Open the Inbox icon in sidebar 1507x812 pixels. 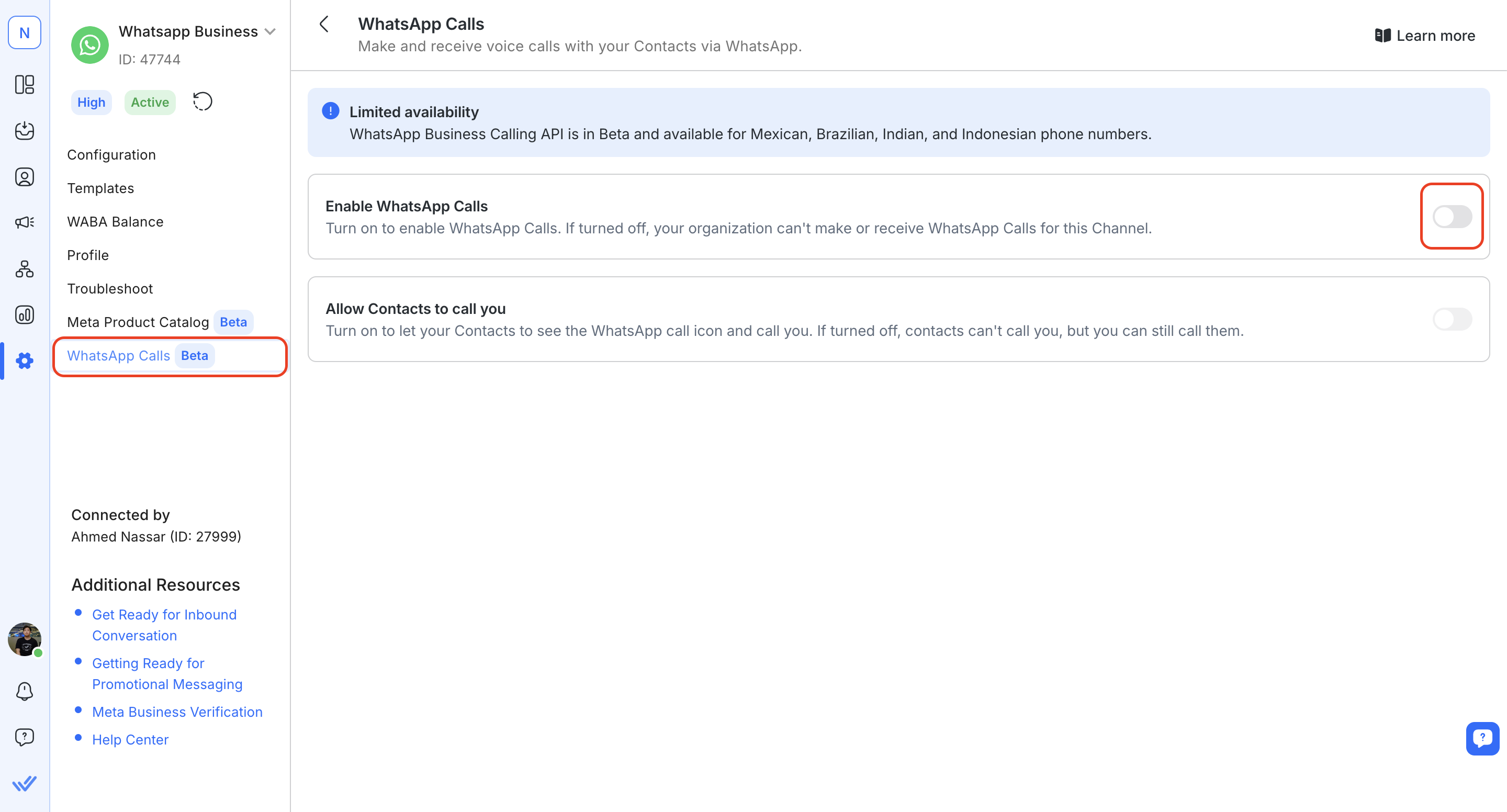[24, 130]
